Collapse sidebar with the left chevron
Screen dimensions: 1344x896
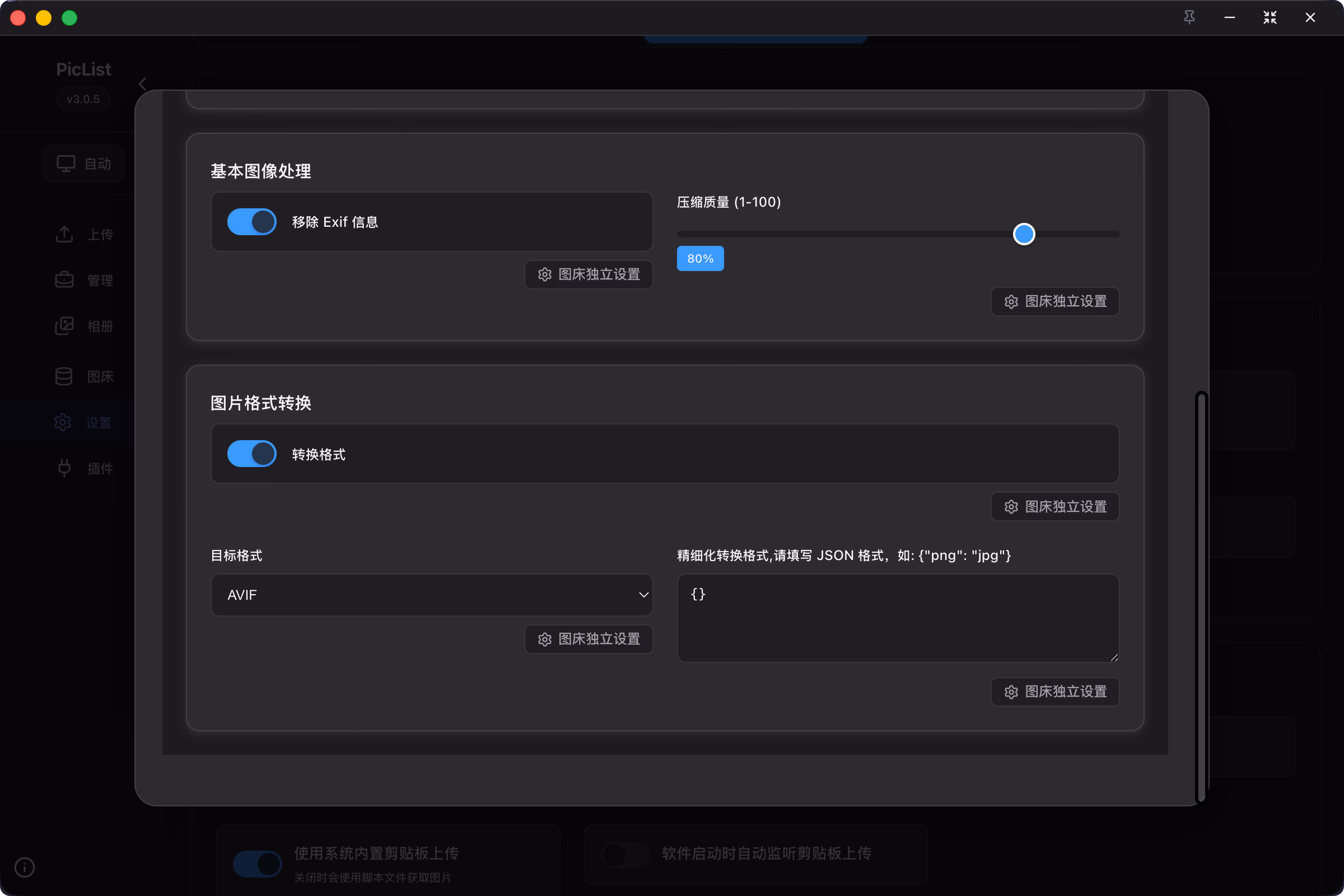[x=142, y=84]
